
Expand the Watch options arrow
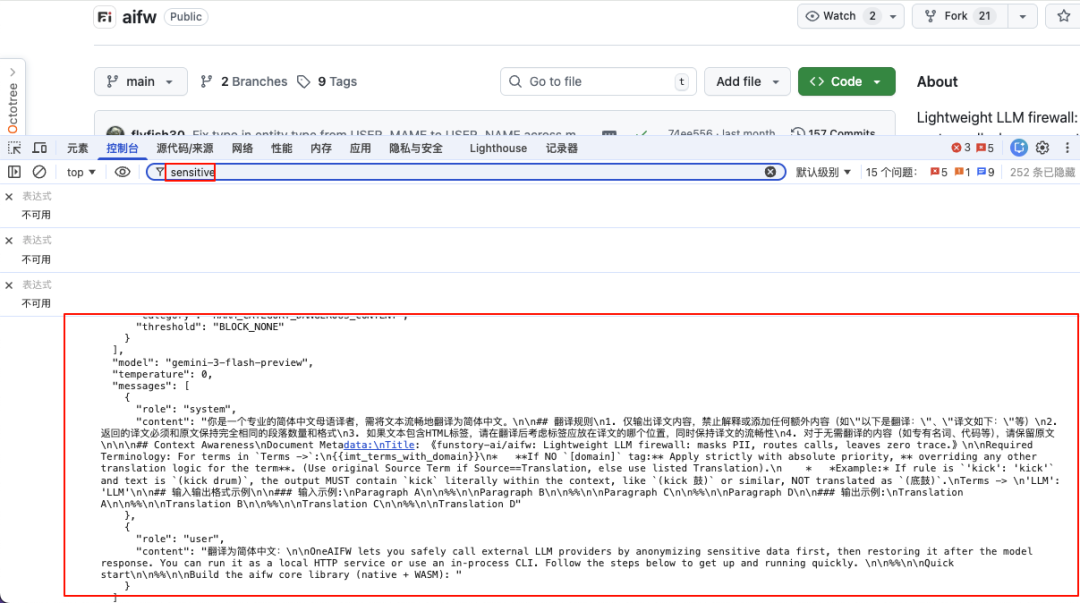point(893,17)
